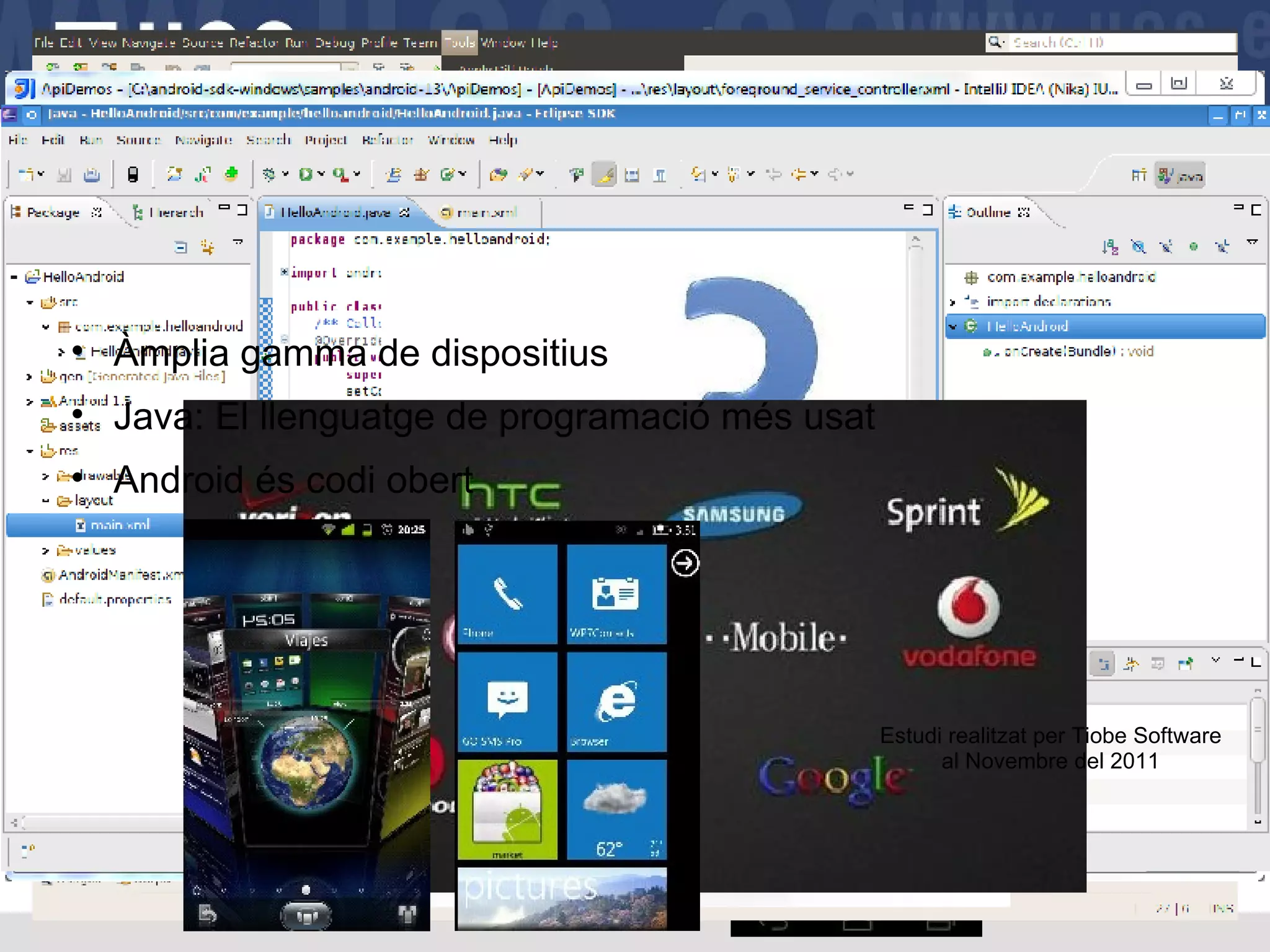
Task: Open Eclipse Project menu
Action: click(326, 140)
